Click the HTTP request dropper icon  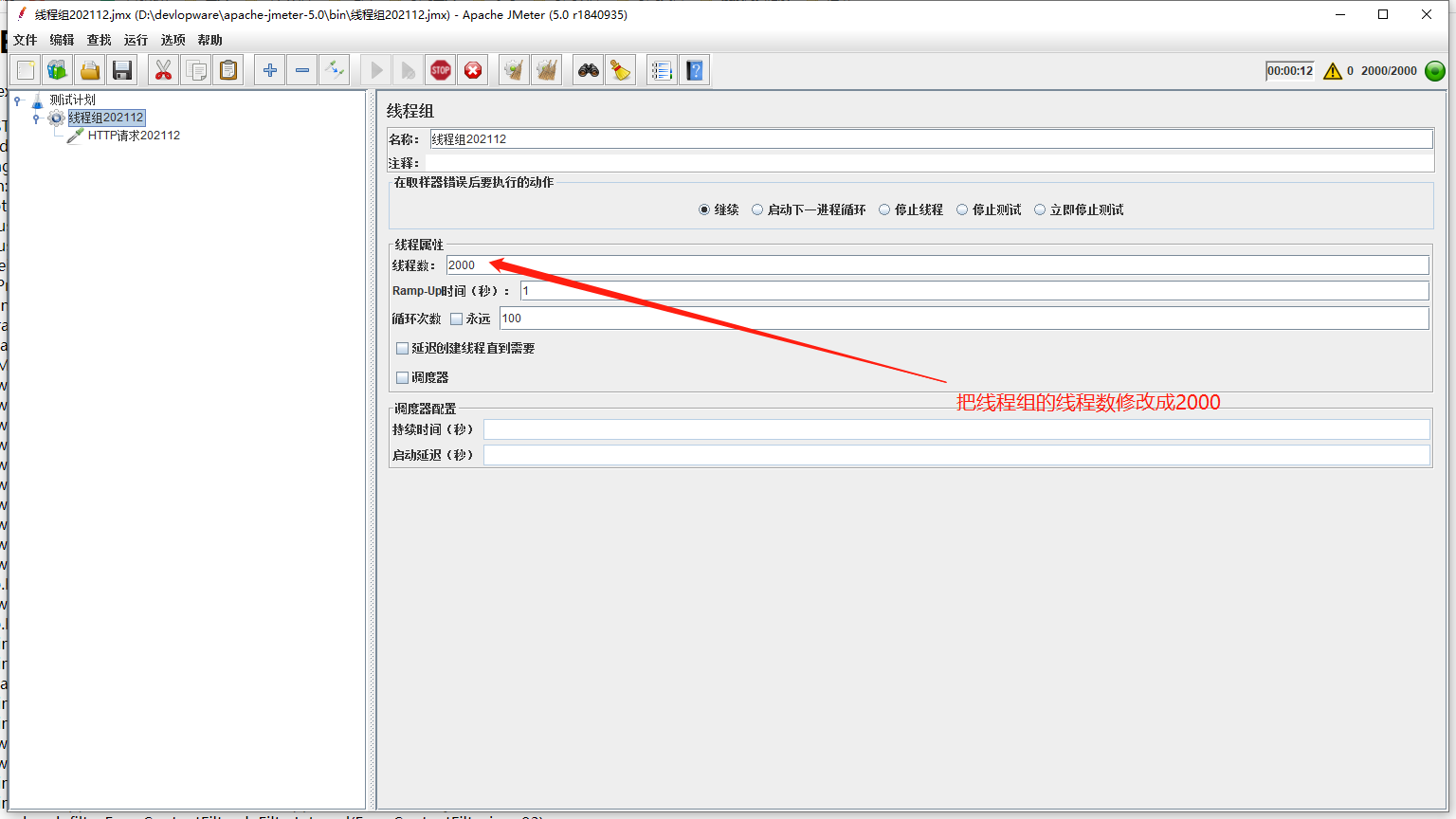click(76, 136)
